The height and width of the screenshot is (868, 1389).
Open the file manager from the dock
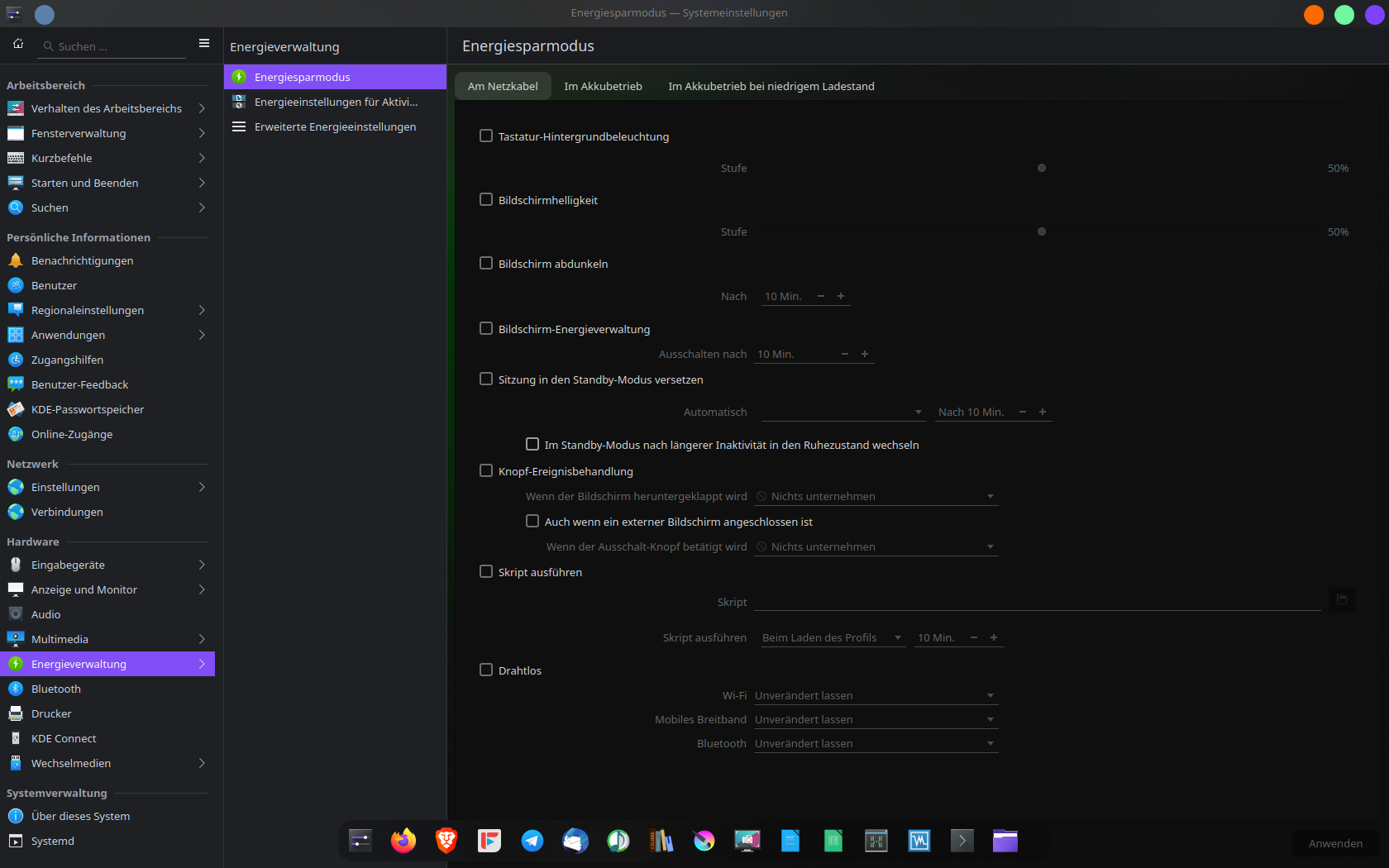1005,841
